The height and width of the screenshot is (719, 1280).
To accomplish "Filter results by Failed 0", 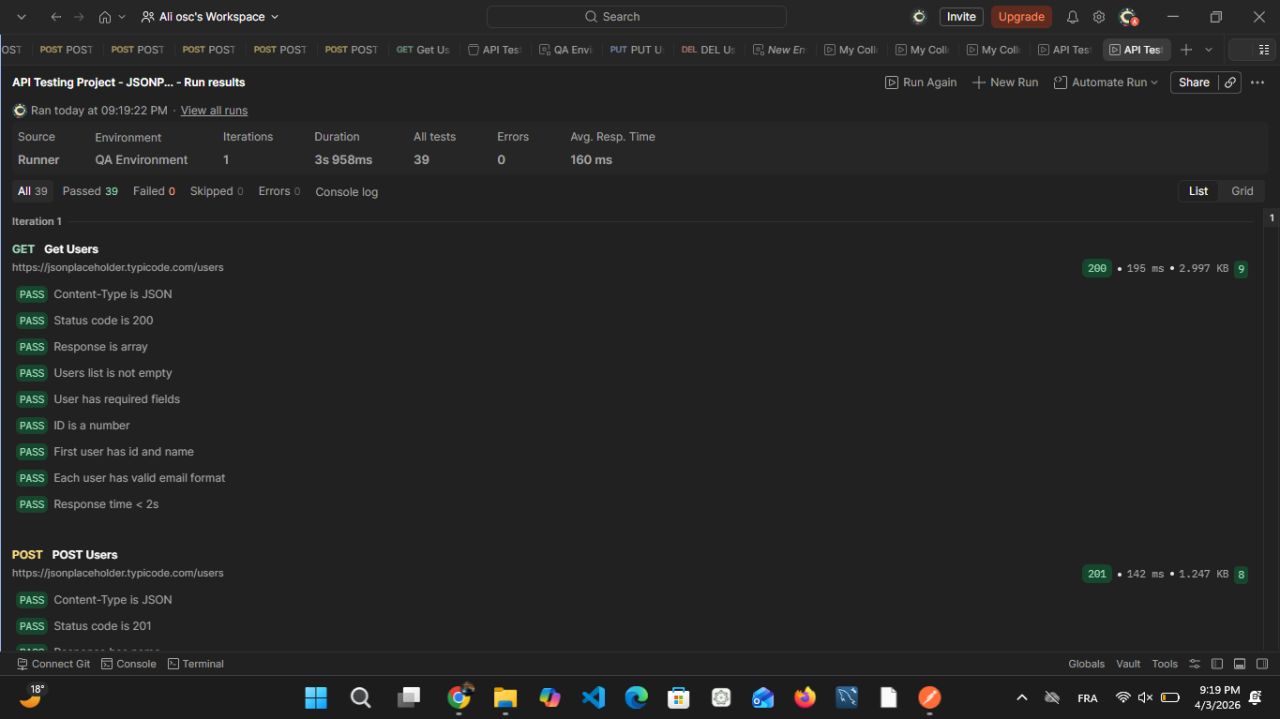I will tap(154, 191).
